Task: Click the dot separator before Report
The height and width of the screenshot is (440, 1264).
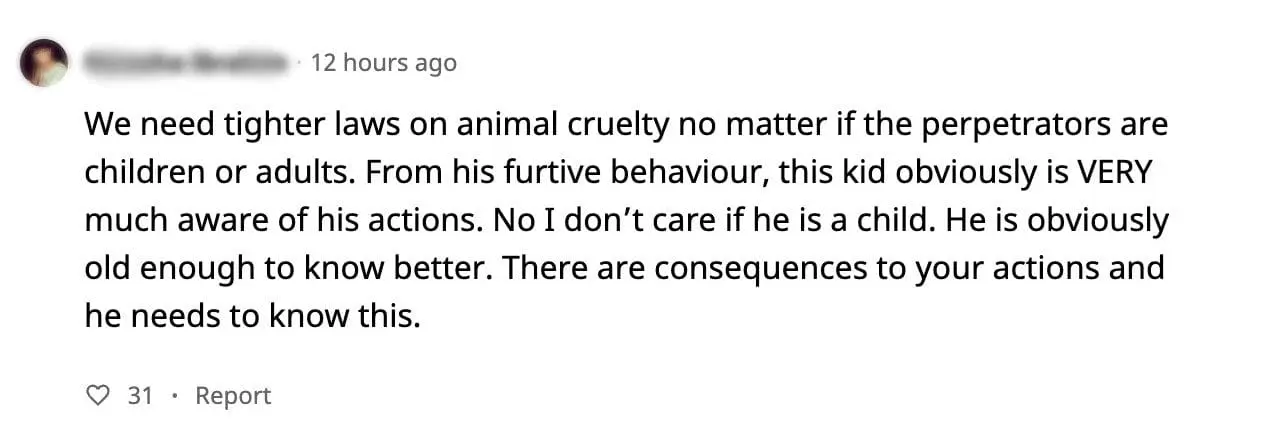Action: [x=175, y=396]
